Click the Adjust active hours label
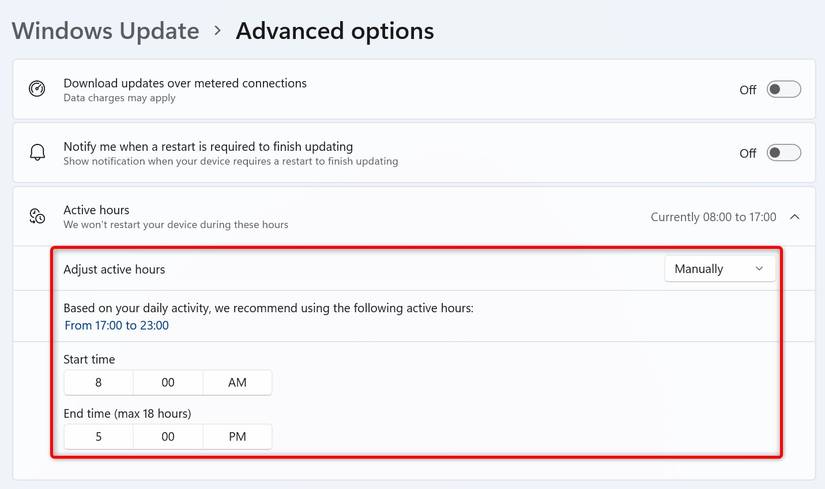The width and height of the screenshot is (825, 489). (x=114, y=269)
